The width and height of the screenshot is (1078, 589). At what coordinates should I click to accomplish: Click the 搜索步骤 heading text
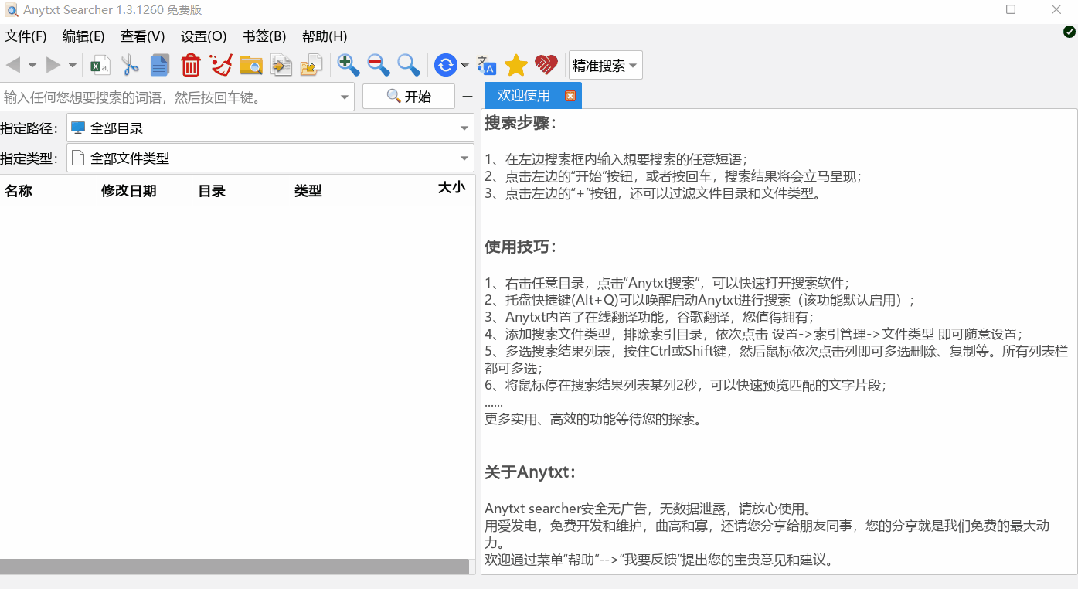pyautogui.click(x=520, y=123)
